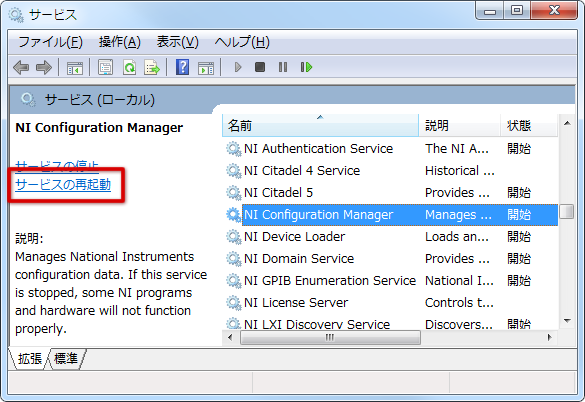
Task: Select the NI Citadel 4 Service row name
Action: pos(302,171)
